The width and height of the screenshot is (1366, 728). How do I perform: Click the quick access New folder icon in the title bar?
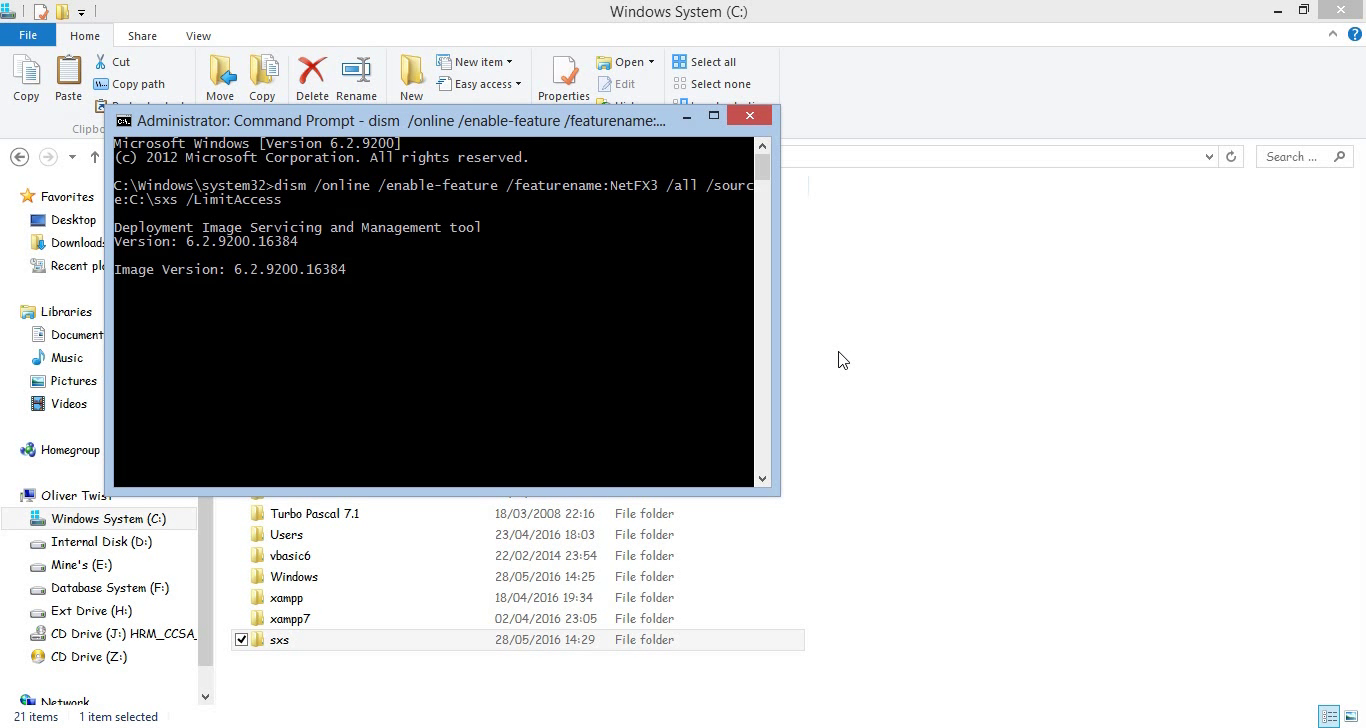pos(63,12)
